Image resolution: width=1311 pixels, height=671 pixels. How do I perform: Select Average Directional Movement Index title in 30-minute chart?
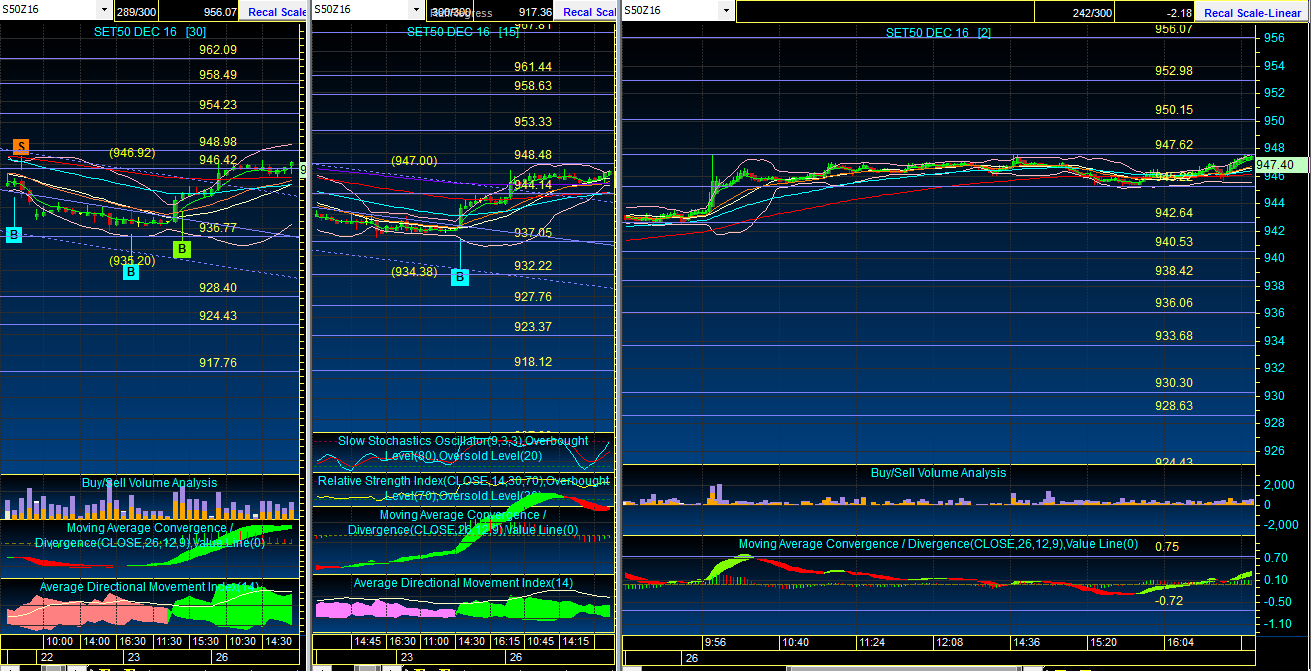coord(149,587)
